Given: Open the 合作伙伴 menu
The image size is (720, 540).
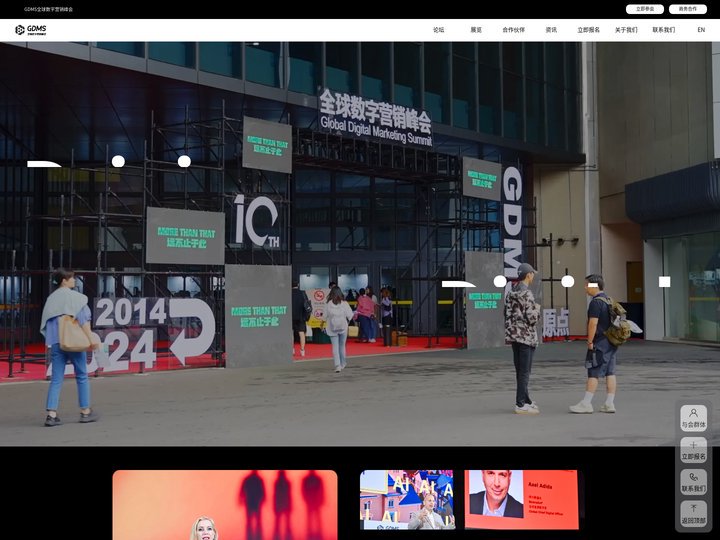Looking at the screenshot, I should [513, 30].
